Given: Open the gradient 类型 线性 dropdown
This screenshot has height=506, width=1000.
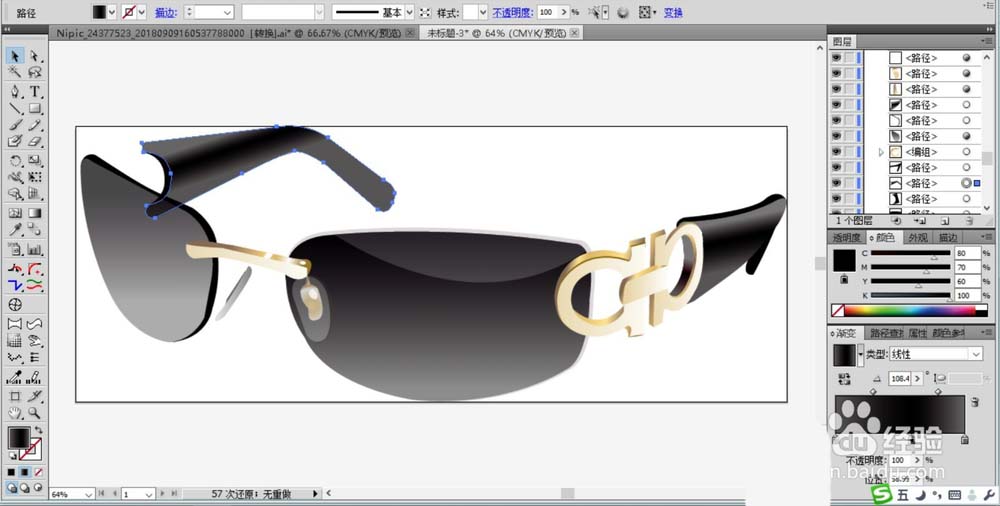Looking at the screenshot, I should [x=976, y=354].
